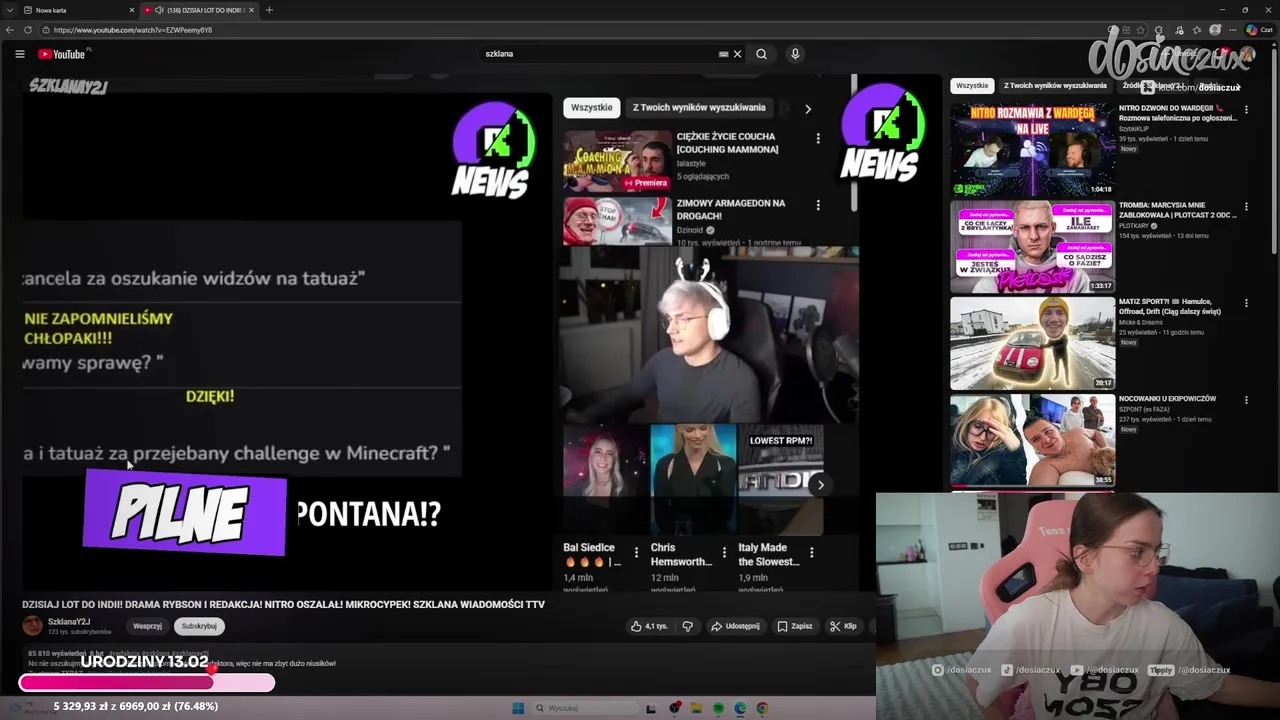
Task: Select sidebar chip Z Twoich wyników wyszukiwania
Action: tap(1055, 86)
